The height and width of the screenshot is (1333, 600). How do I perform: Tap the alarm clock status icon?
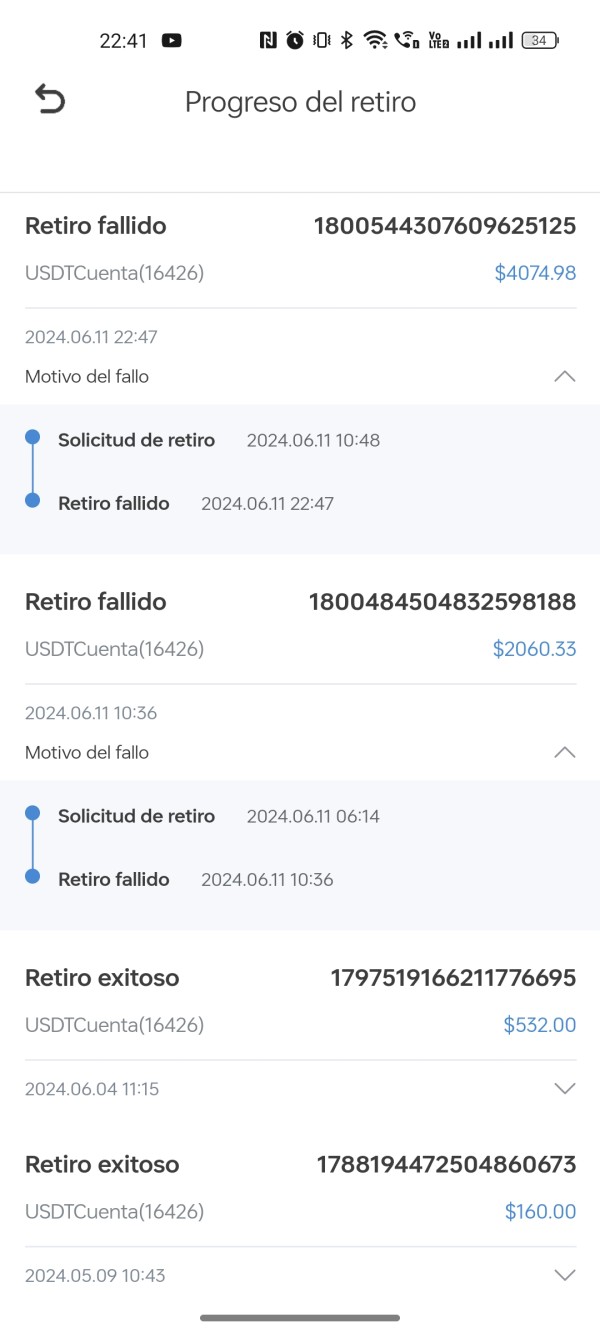coord(295,40)
